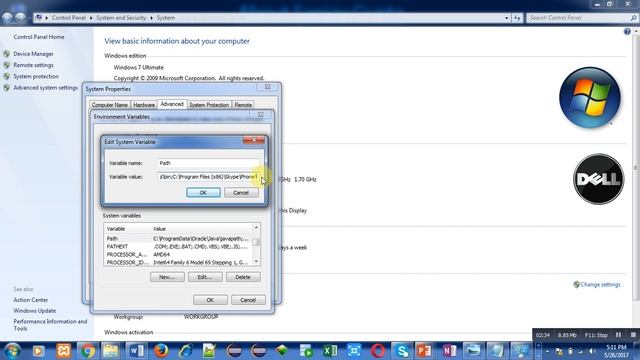Click Edit system variable button
This screenshot has width=640, height=360.
(x=205, y=277)
